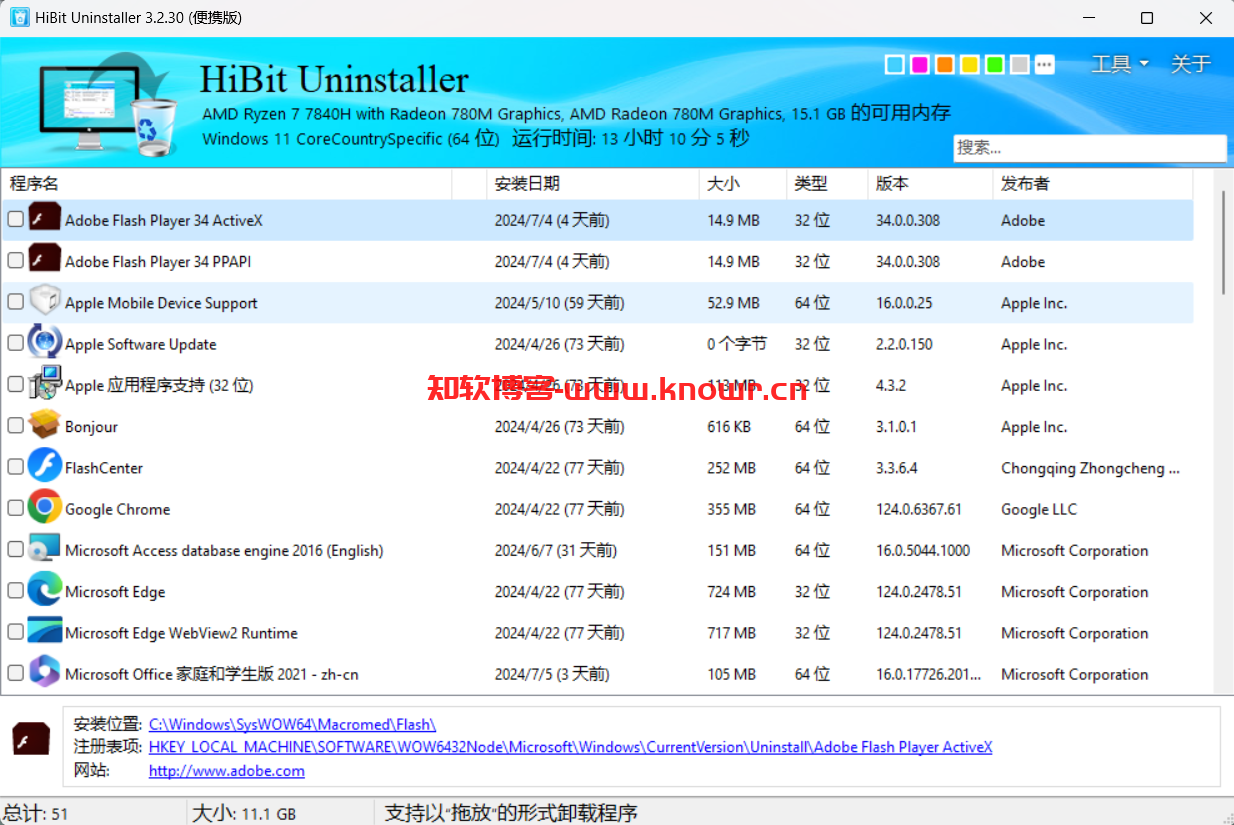
Task: Click the 0 个字节 size cell
Action: pyautogui.click(x=736, y=344)
